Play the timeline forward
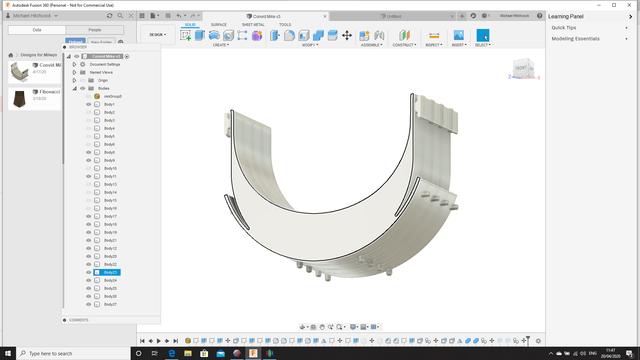 pos(159,341)
